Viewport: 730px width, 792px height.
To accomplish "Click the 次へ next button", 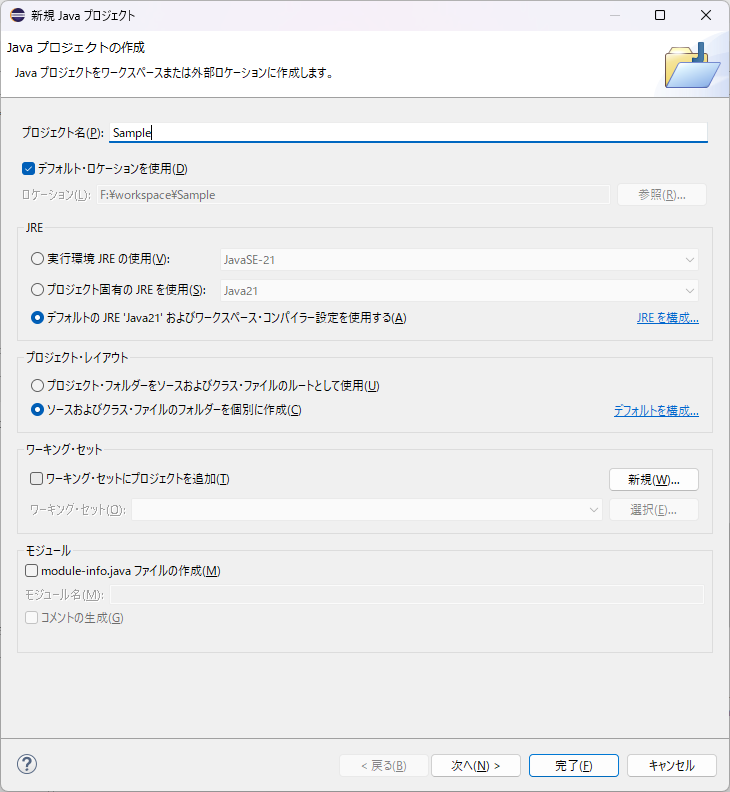I will 475,765.
